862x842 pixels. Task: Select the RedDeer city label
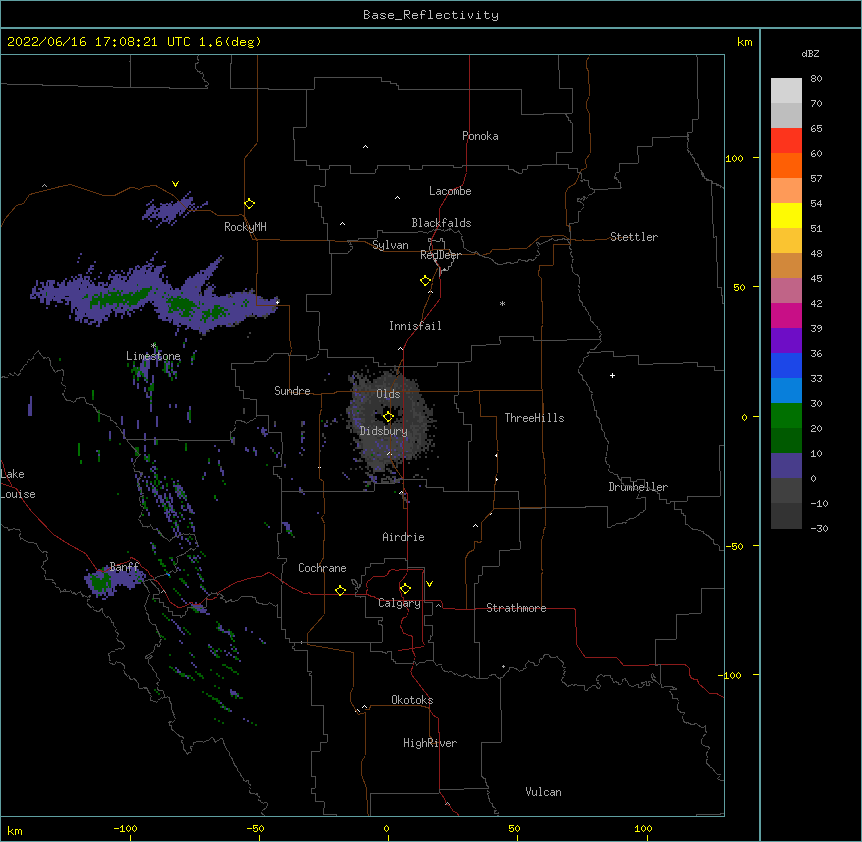point(440,255)
